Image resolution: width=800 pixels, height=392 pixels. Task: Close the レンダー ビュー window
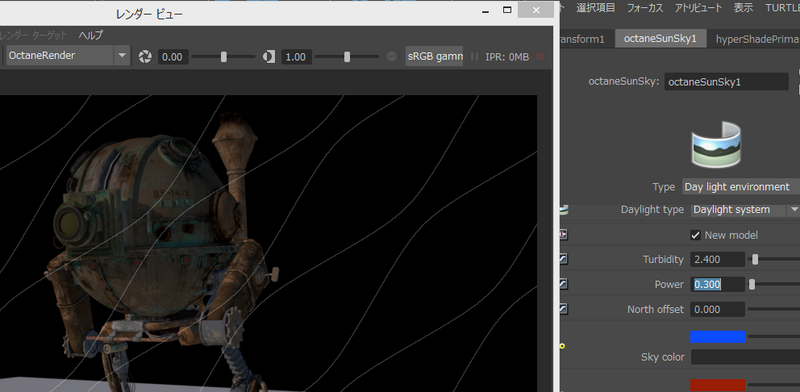536,10
